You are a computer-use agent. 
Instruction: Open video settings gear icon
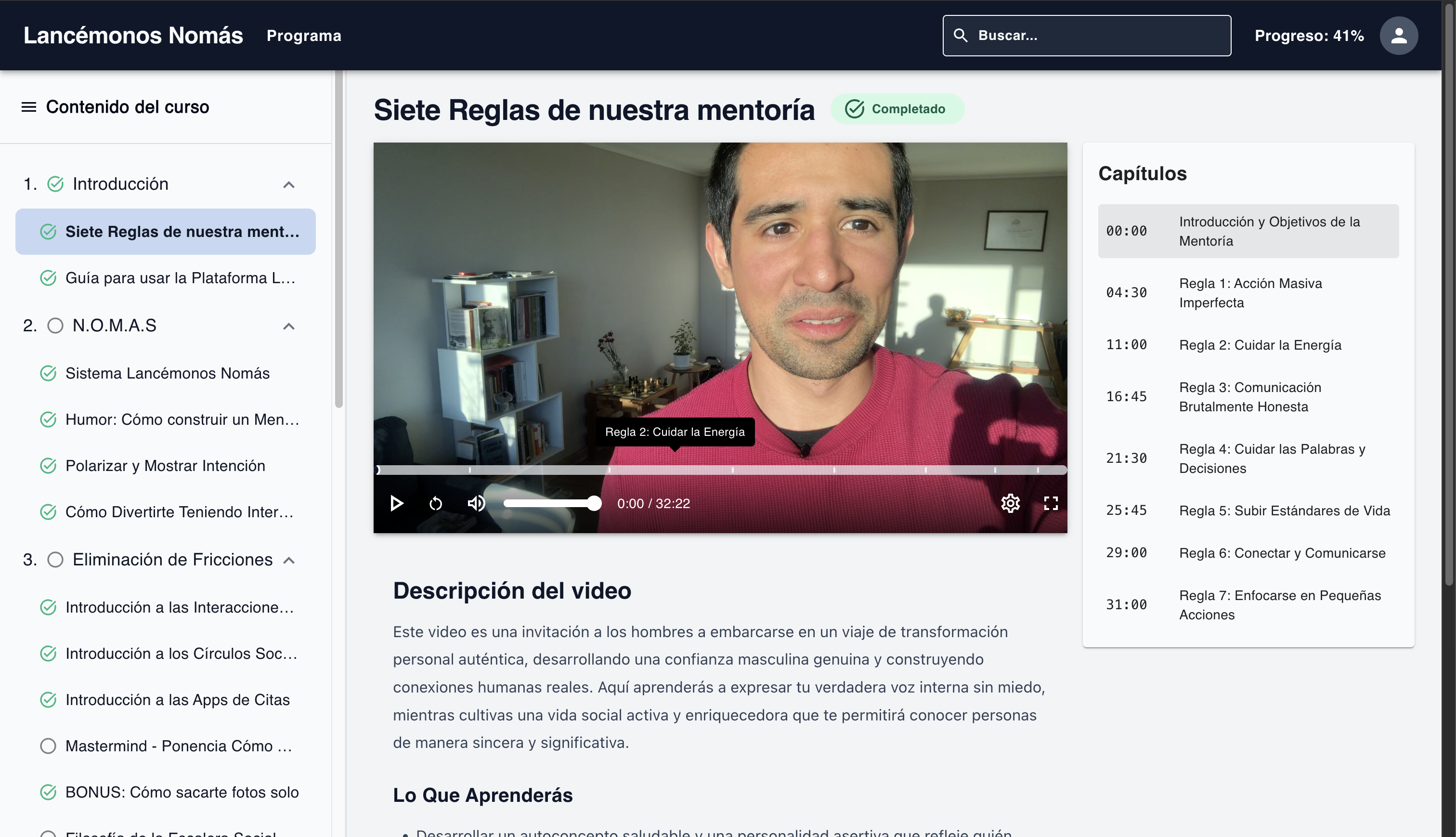tap(1010, 504)
